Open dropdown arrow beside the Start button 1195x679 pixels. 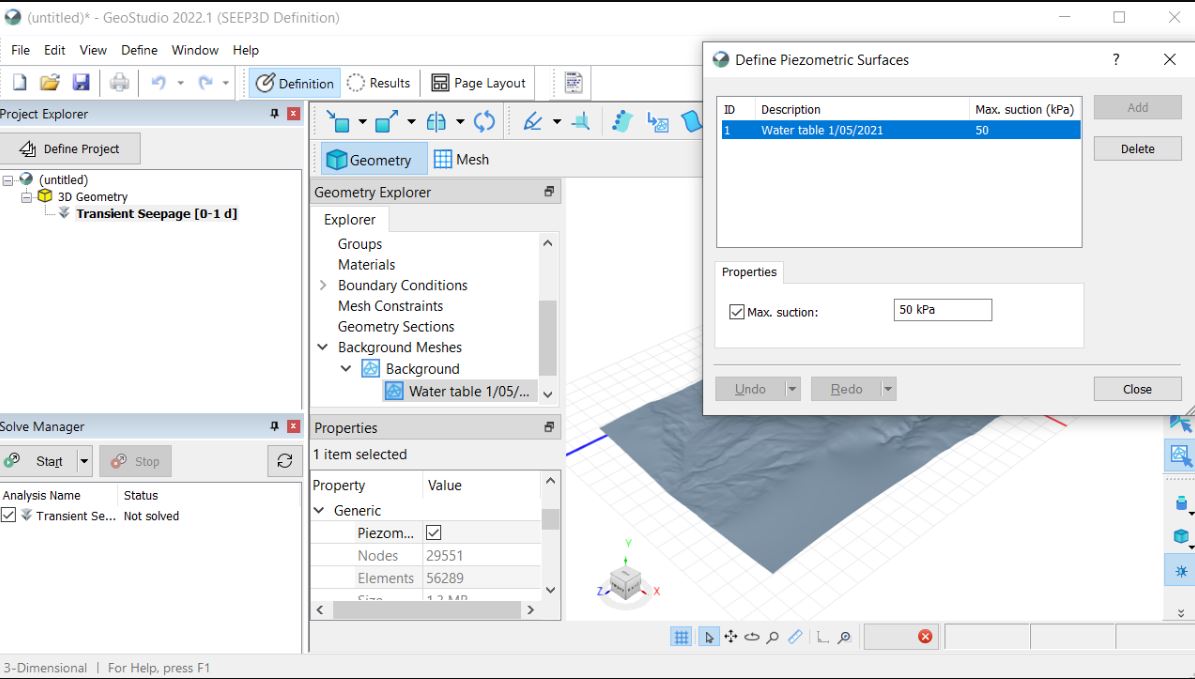click(84, 461)
